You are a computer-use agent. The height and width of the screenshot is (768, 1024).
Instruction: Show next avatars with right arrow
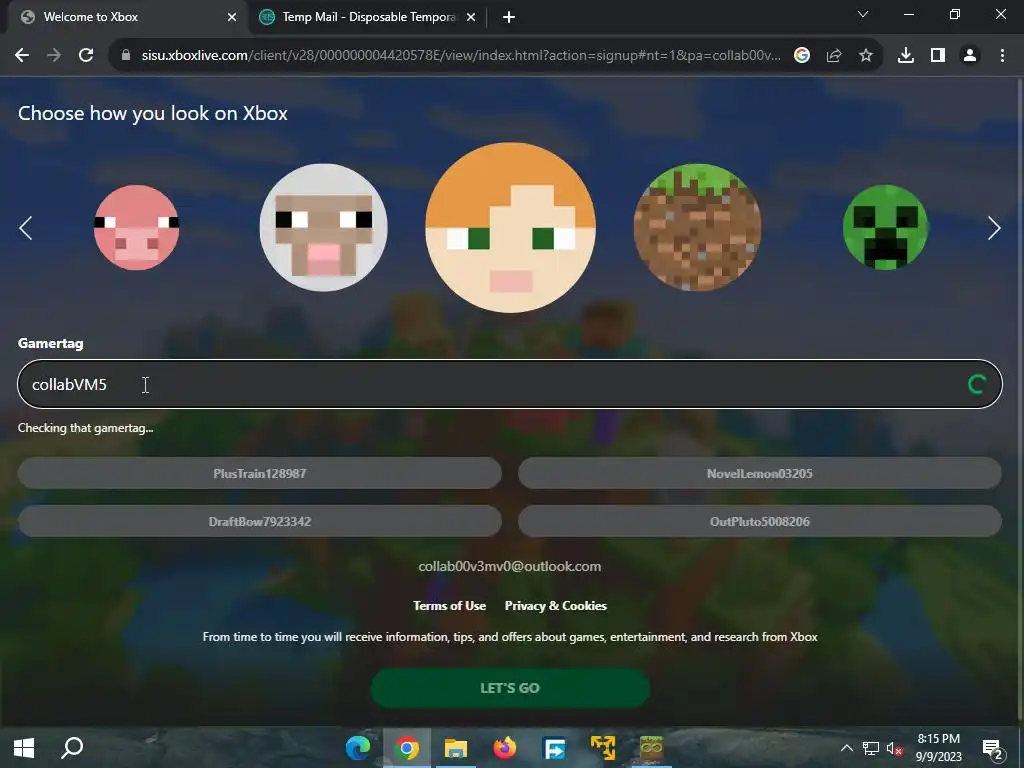994,228
